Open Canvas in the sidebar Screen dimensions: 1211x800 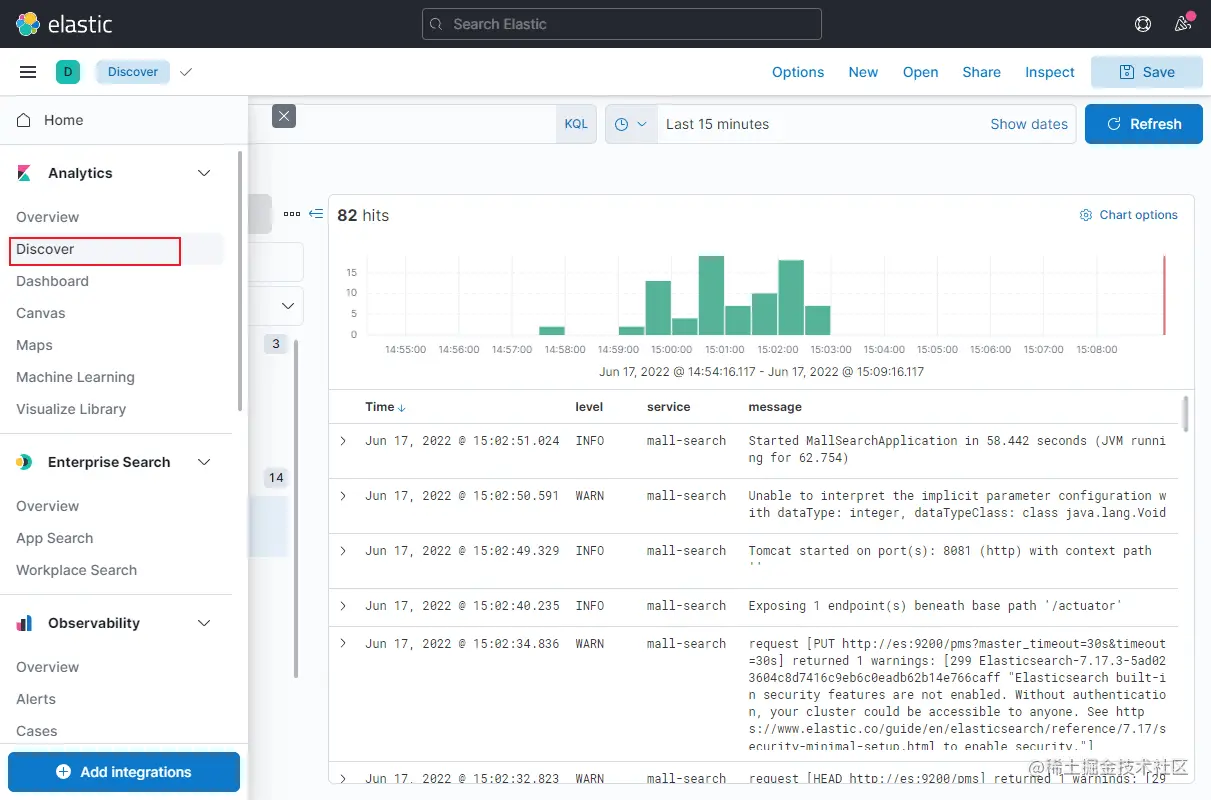[40, 313]
